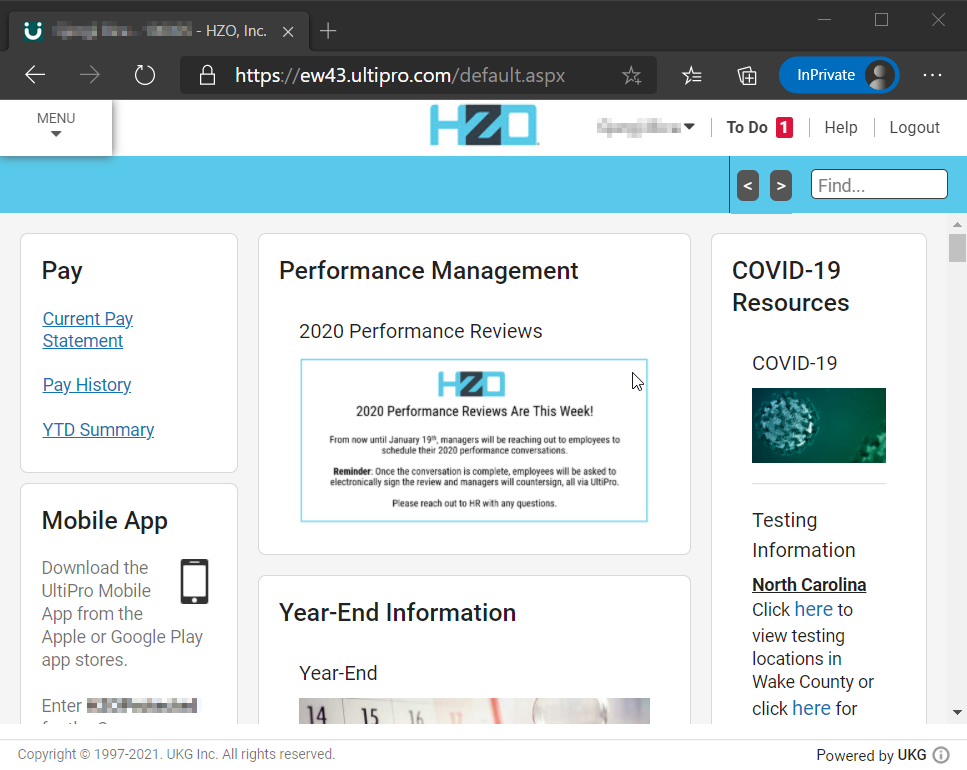Image resolution: width=967 pixels, height=770 pixels.
Task: Click the UKG info icon in footer
Action: click(940, 755)
